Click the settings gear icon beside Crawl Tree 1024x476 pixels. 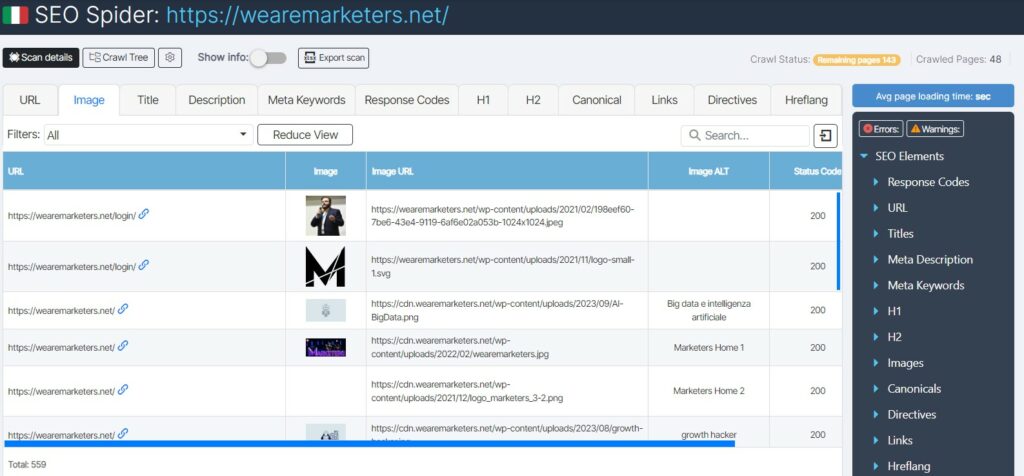point(170,58)
